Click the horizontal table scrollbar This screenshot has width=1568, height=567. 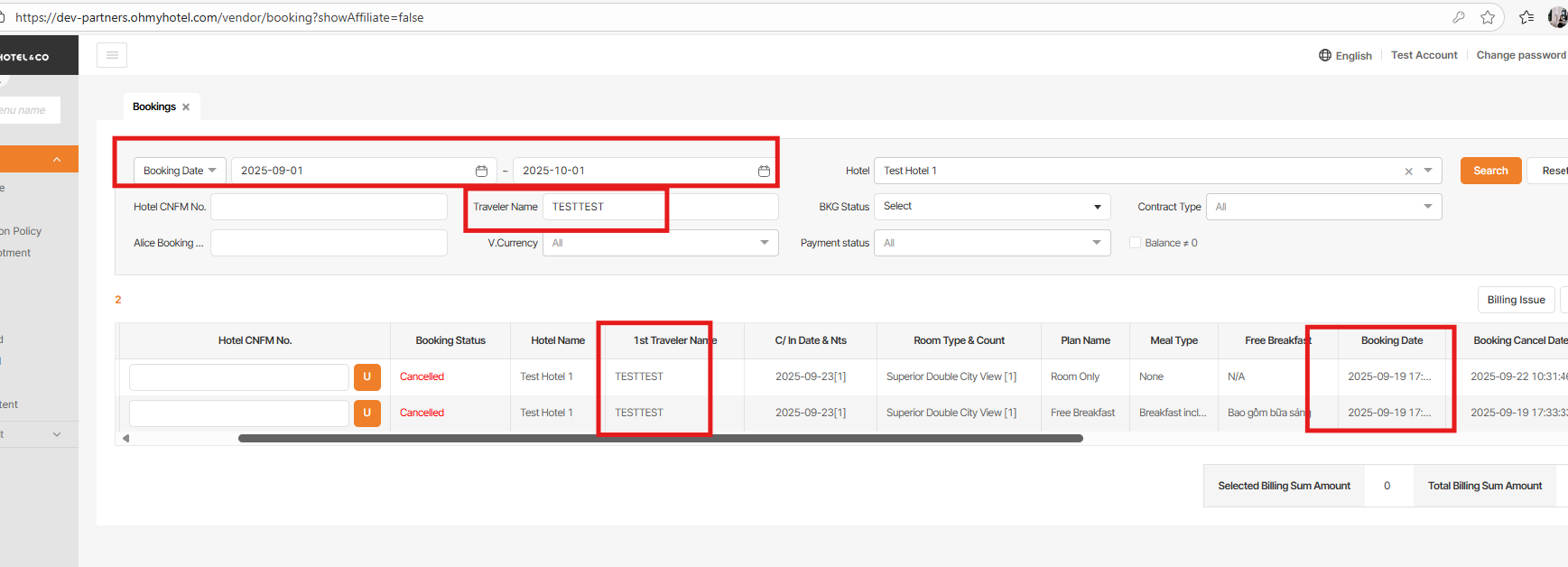tap(659, 439)
